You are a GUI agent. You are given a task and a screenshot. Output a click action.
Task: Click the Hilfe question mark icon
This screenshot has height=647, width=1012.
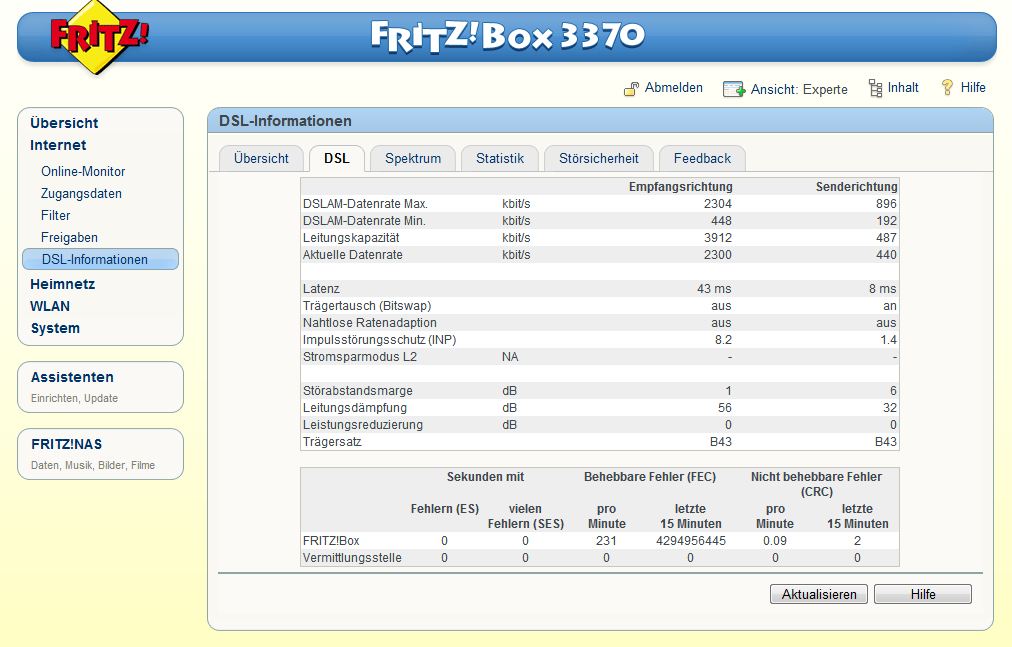tap(947, 87)
